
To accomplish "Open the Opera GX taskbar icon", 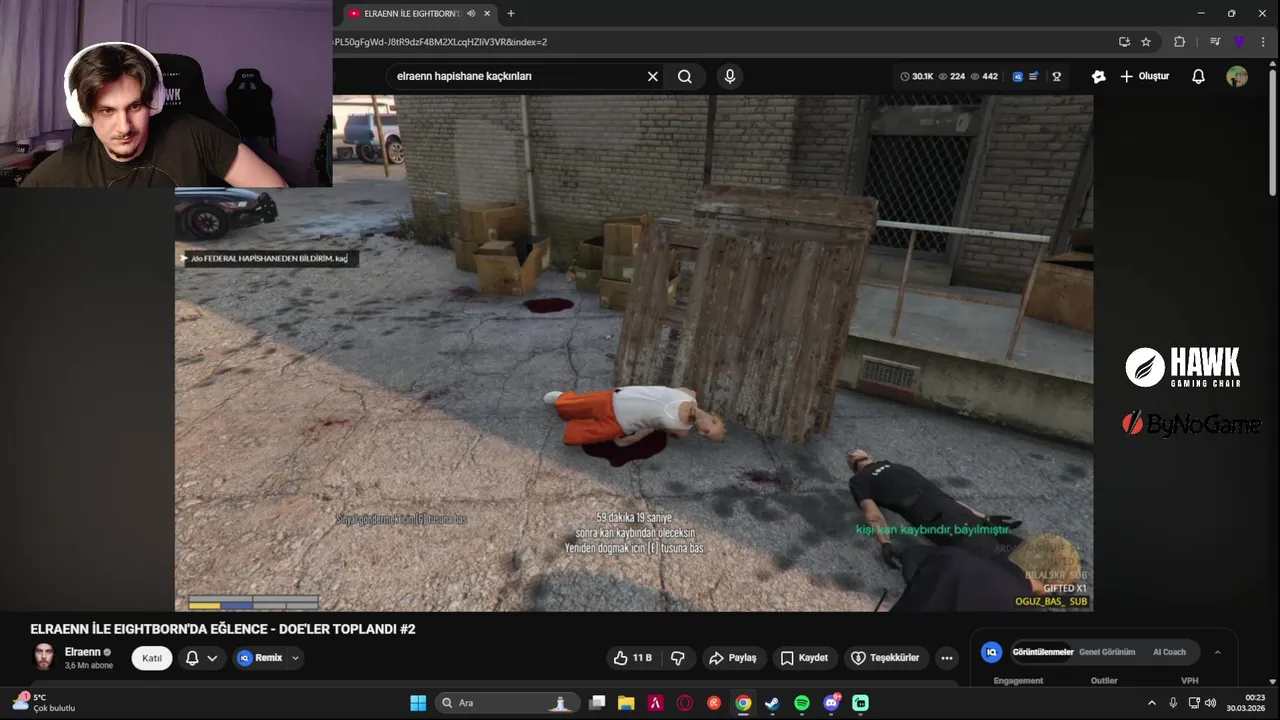I will (685, 703).
